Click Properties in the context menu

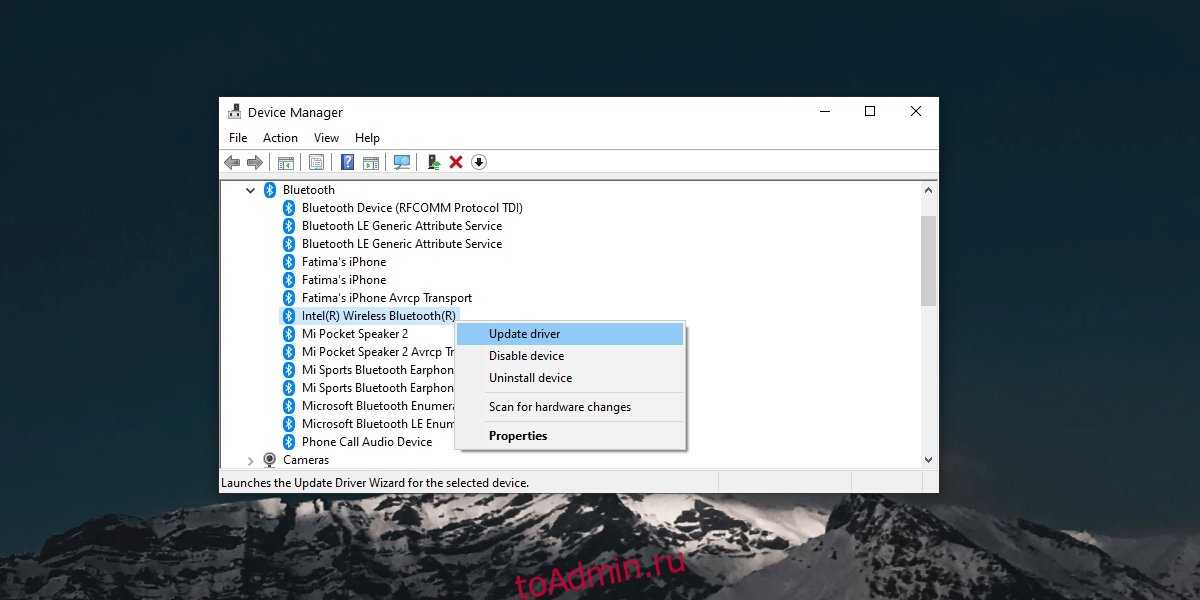(x=518, y=436)
